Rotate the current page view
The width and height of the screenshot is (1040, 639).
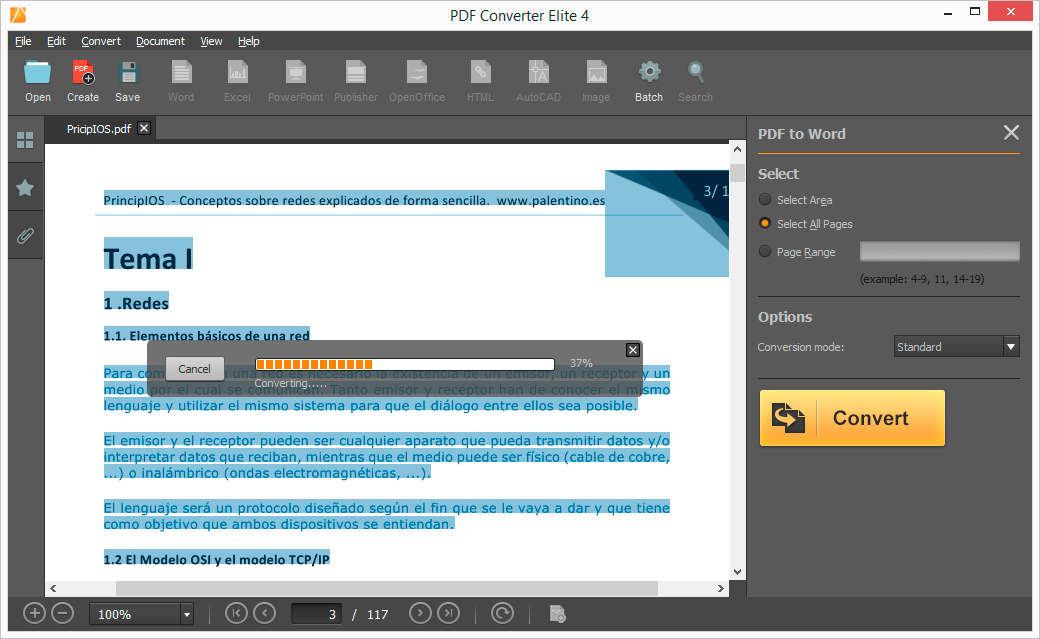502,613
